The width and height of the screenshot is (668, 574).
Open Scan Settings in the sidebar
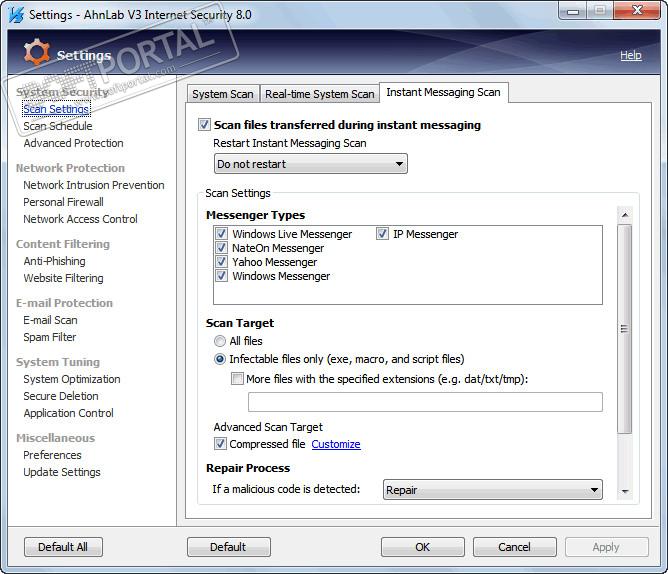[x=56, y=109]
